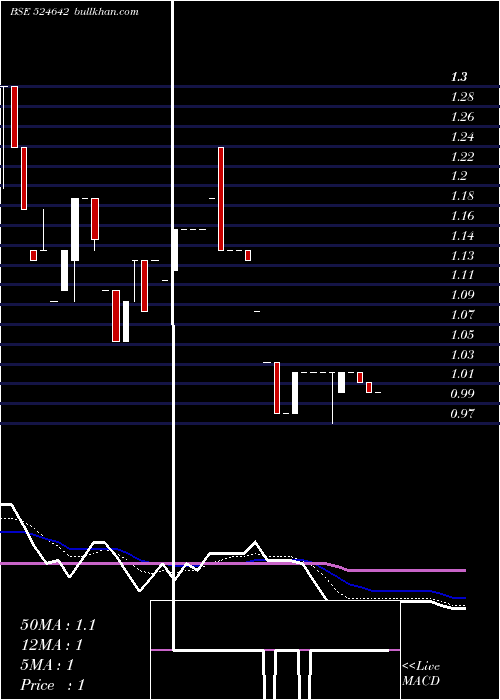Select the 1.22 price axis label
The image size is (500, 700).
tap(462, 156)
